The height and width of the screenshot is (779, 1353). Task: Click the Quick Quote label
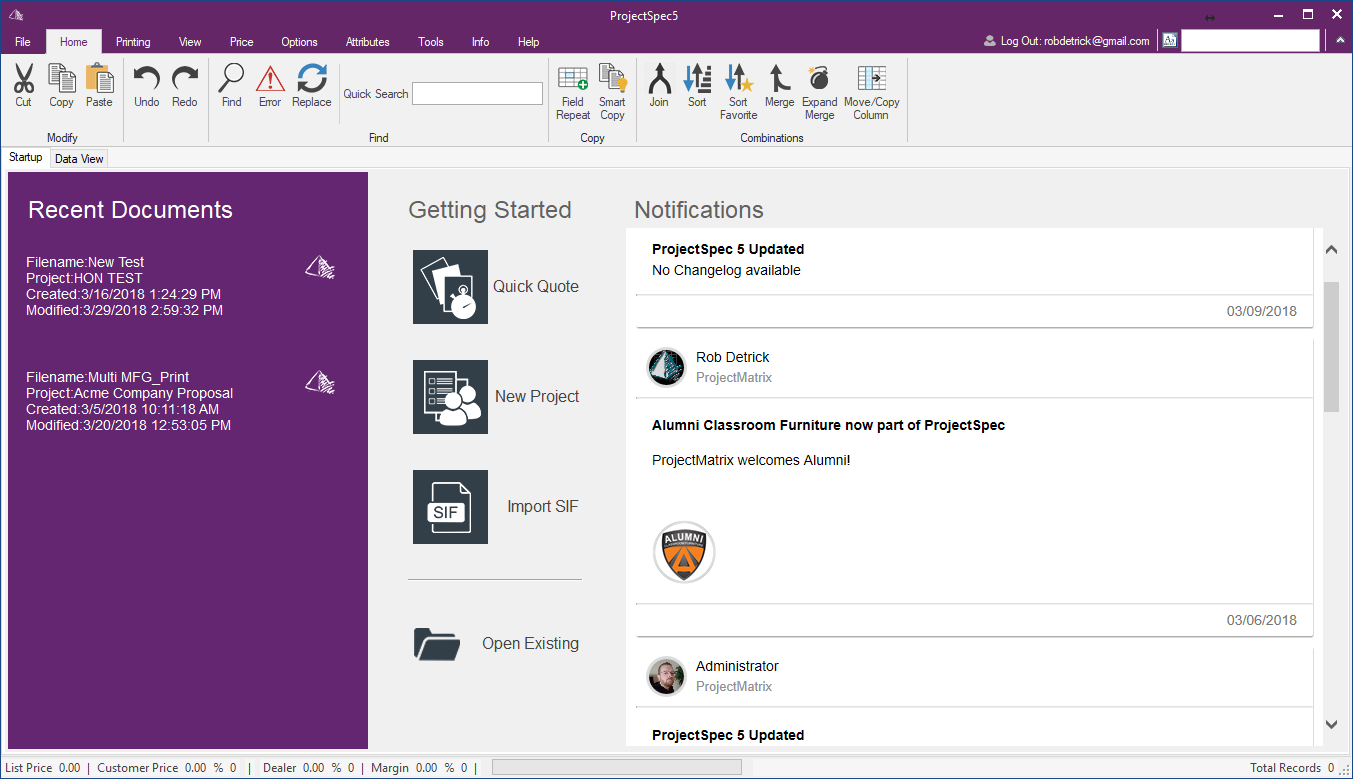point(536,286)
